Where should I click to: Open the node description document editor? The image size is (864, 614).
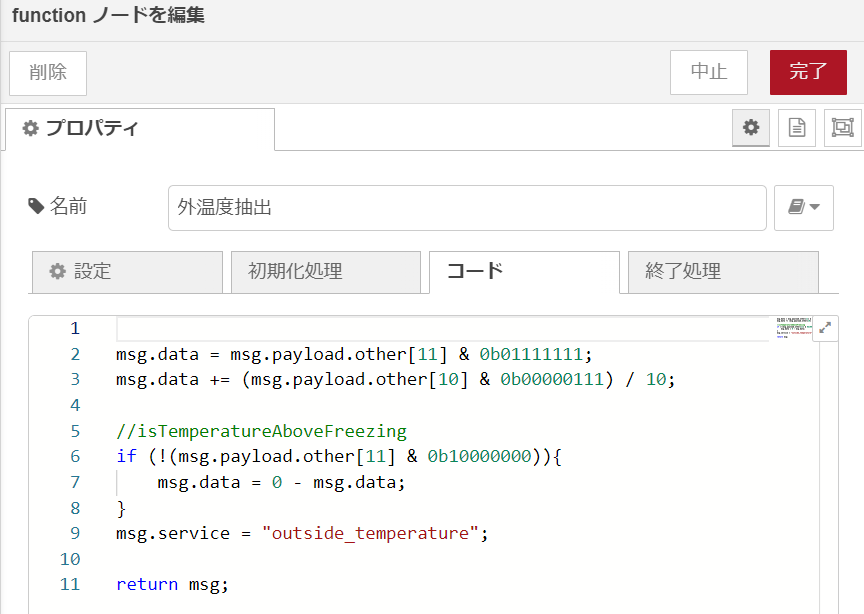796,128
